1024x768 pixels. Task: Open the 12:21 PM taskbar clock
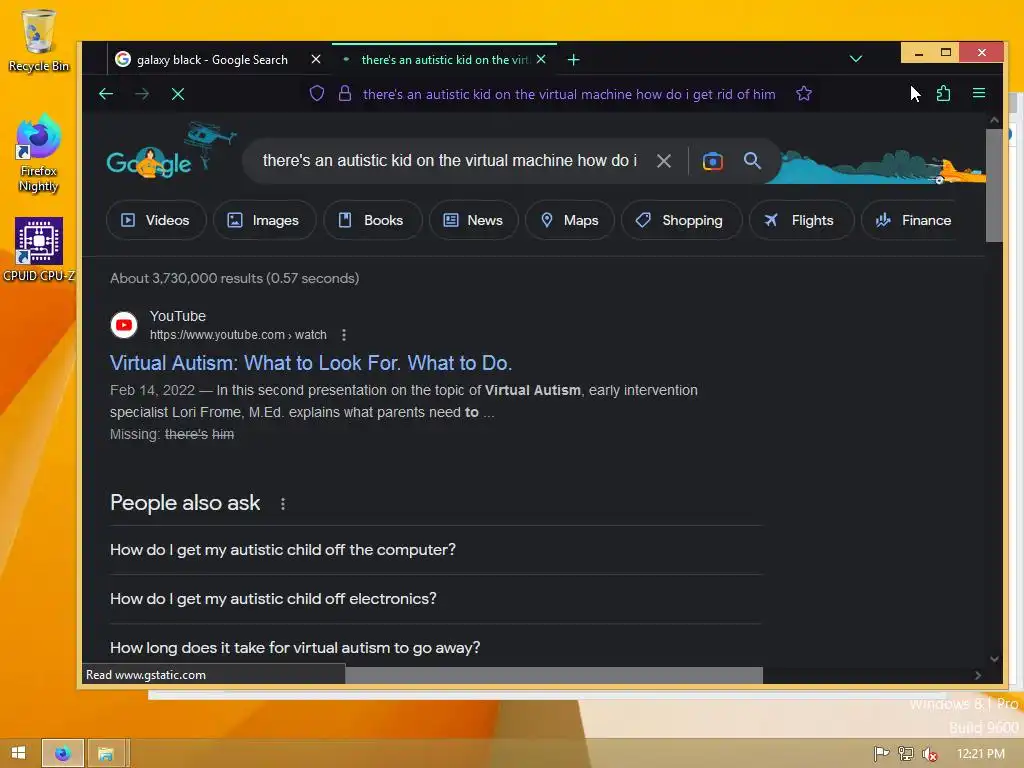coord(980,754)
